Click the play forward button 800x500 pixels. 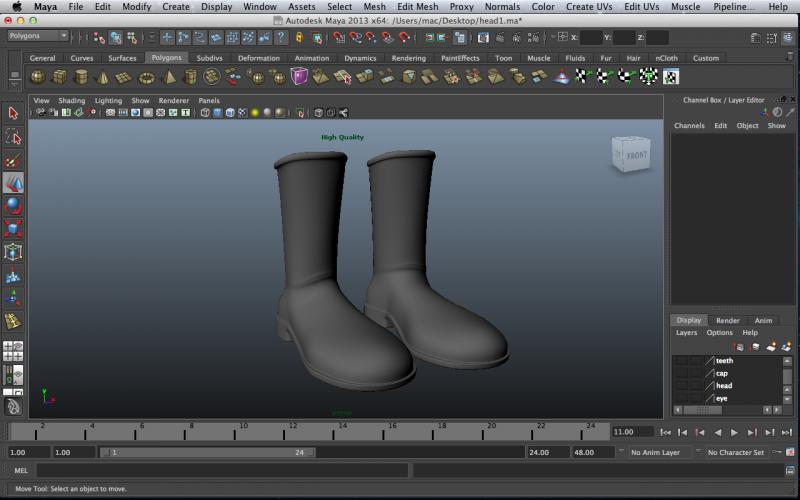click(734, 432)
